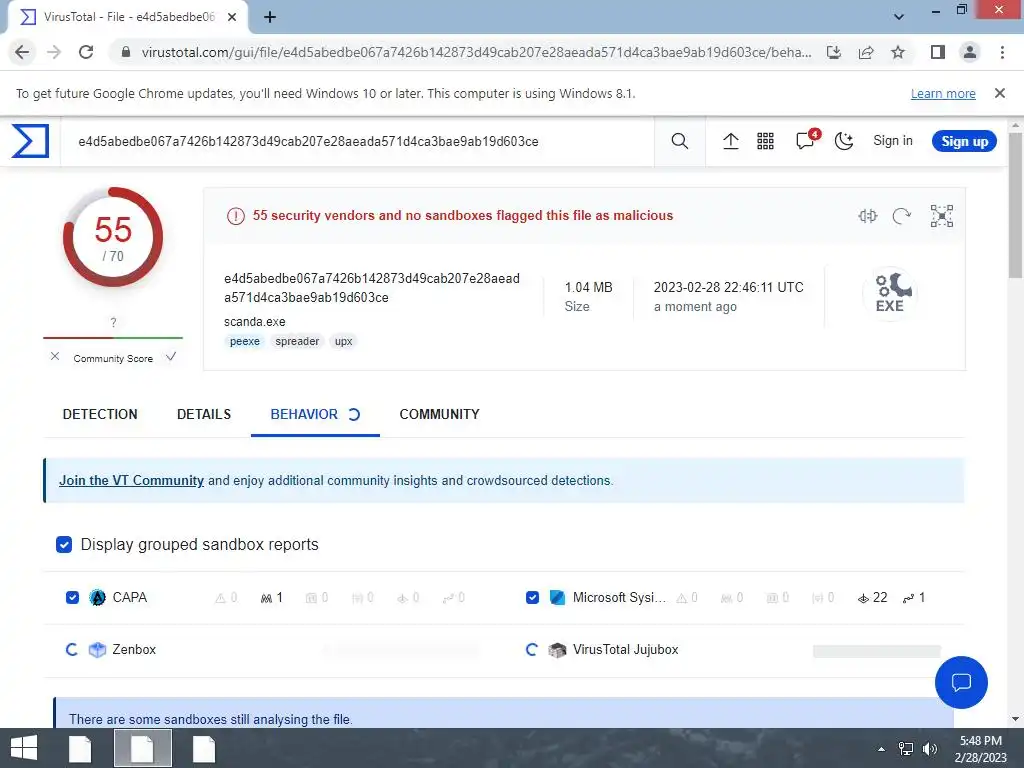
Task: Open the network tray icon
Action: pyautogui.click(x=906, y=748)
